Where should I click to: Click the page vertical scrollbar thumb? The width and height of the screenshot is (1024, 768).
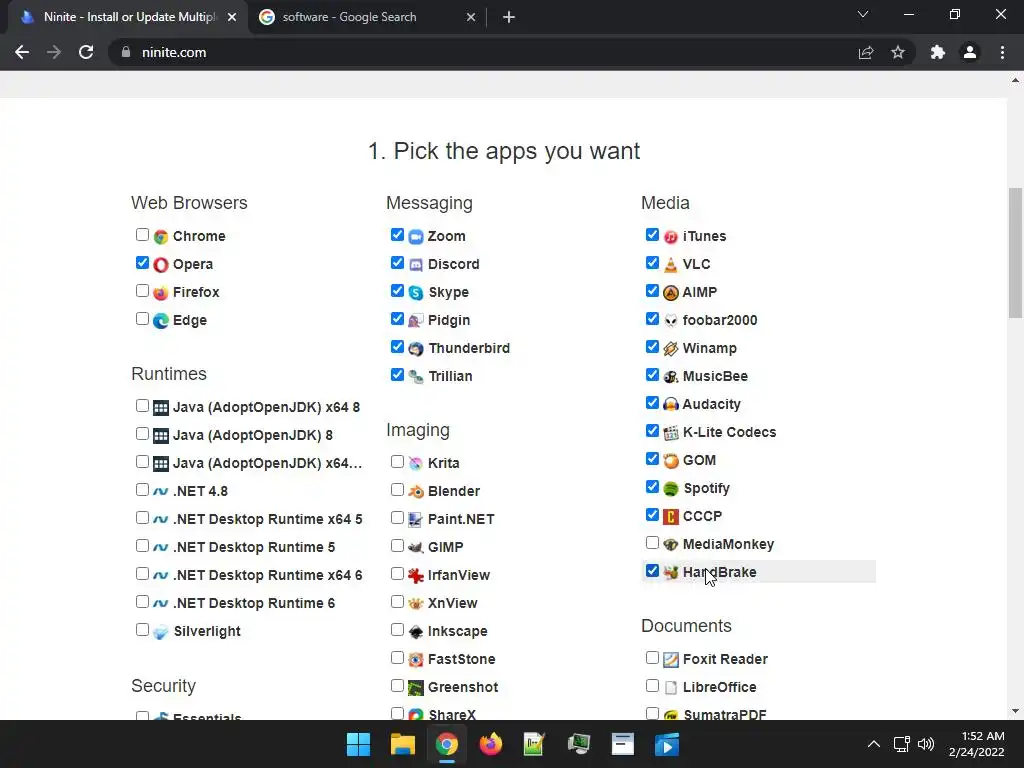pos(1015,253)
